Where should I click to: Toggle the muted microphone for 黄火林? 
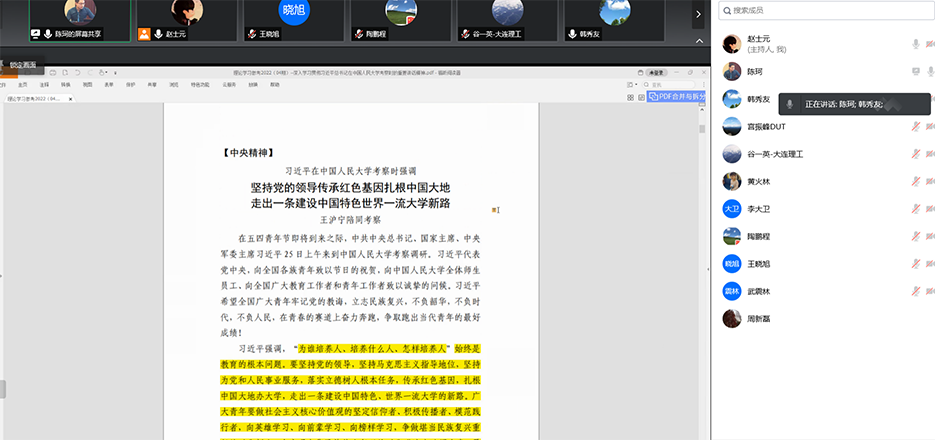click(x=916, y=181)
